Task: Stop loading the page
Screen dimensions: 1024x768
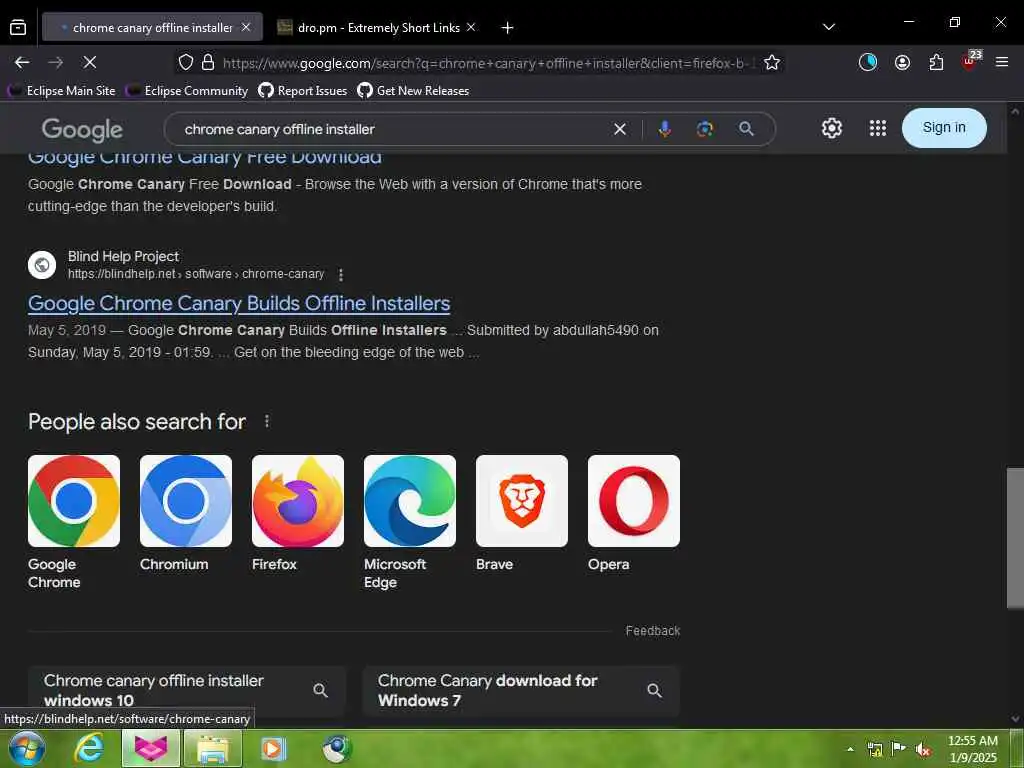Action: point(90,63)
